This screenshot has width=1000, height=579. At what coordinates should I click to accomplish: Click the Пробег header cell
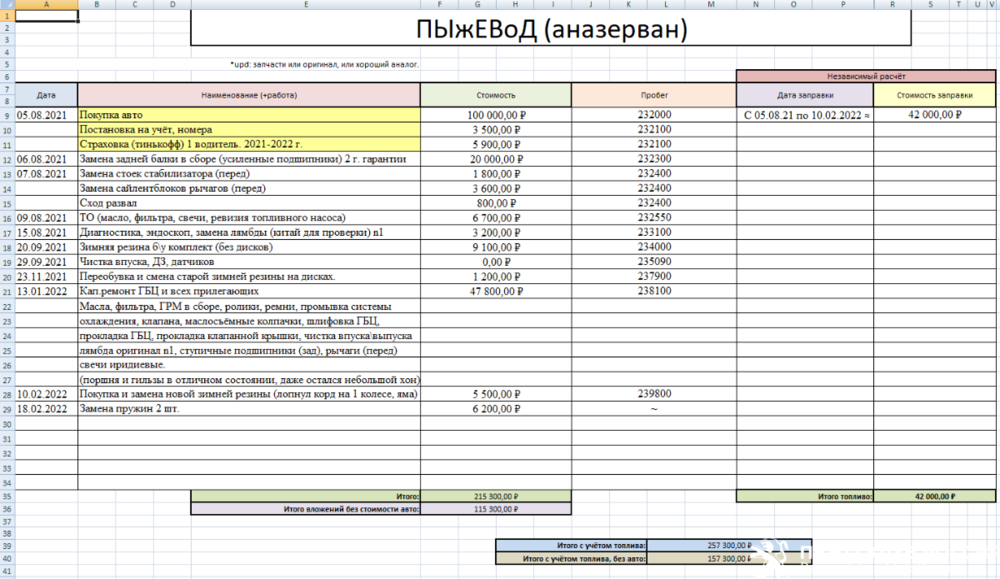pos(654,95)
